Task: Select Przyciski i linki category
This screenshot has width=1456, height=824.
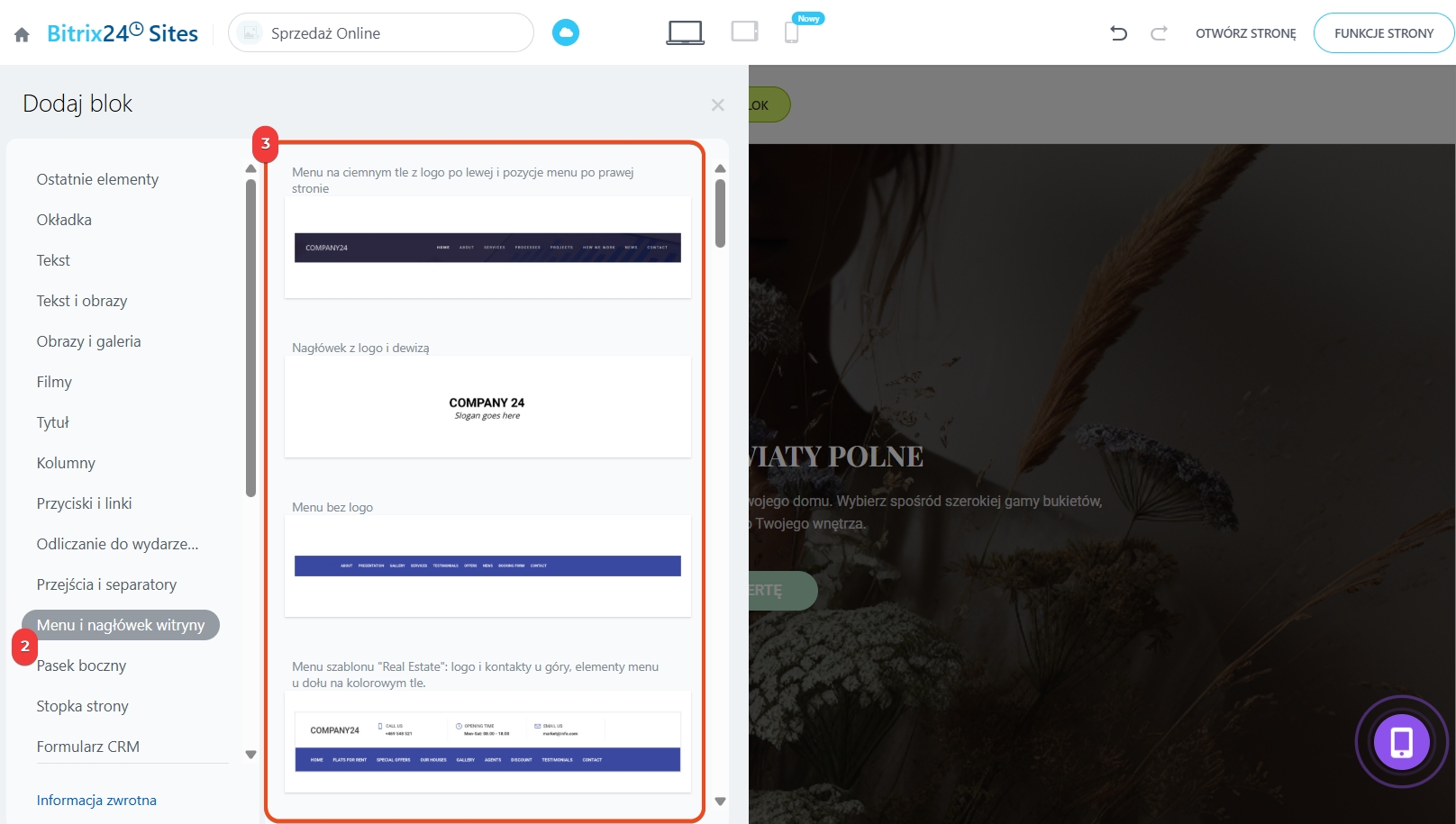Action: [84, 503]
